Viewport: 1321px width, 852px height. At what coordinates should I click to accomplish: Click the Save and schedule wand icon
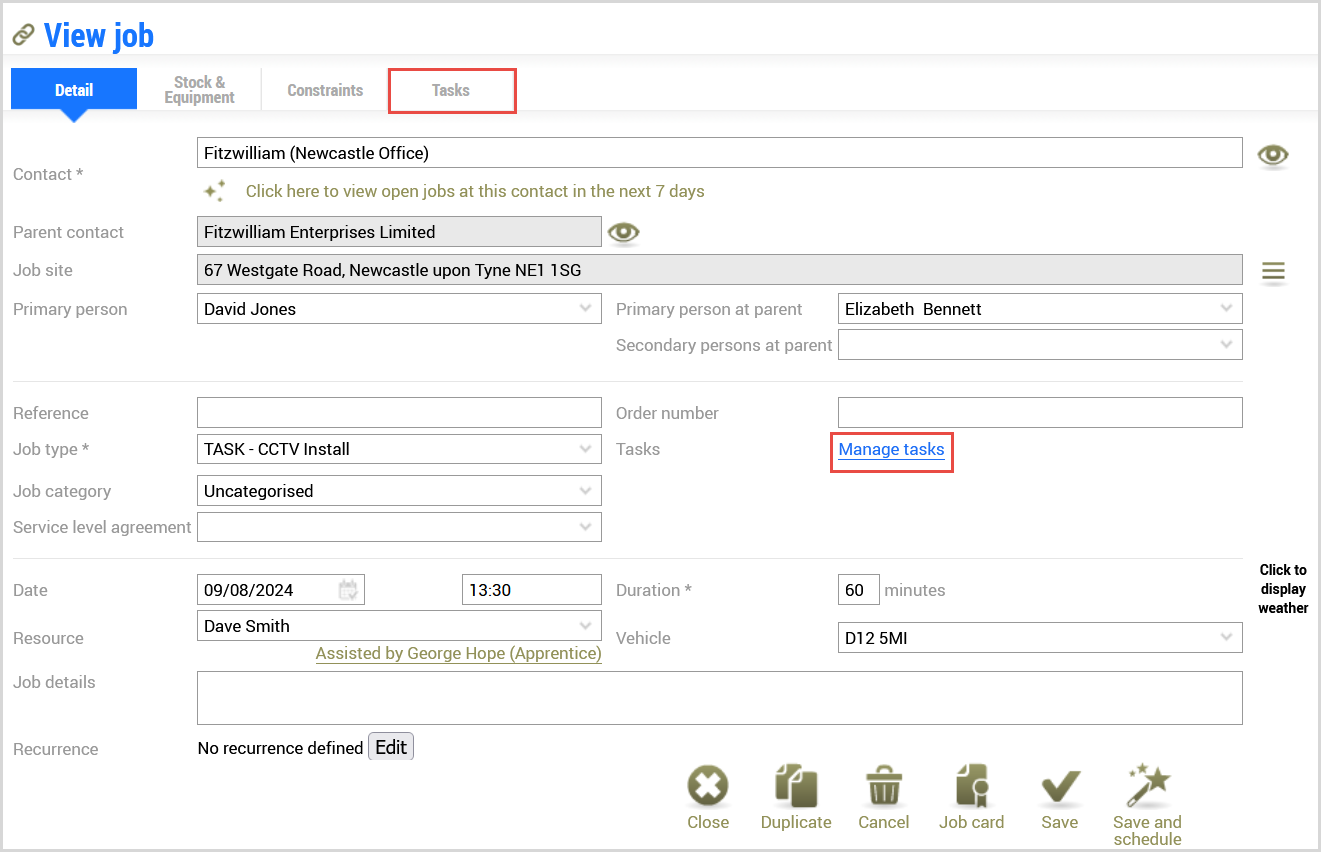pos(1146,787)
